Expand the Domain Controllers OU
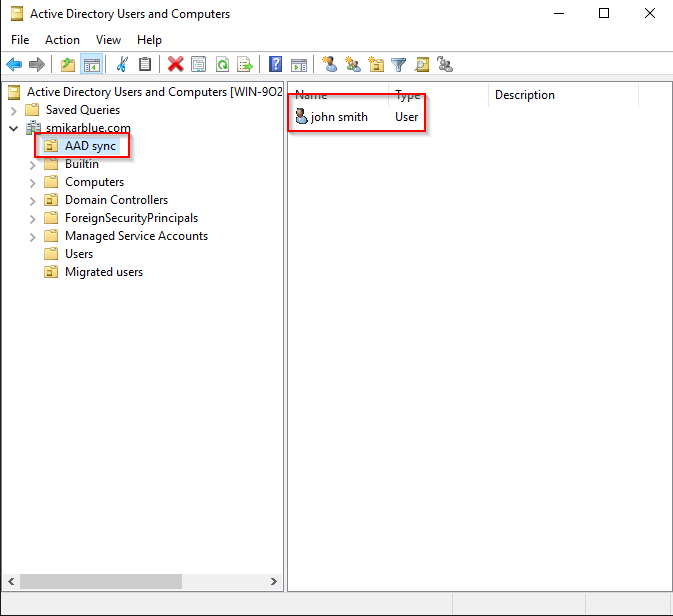This screenshot has width=673, height=616. [x=33, y=201]
